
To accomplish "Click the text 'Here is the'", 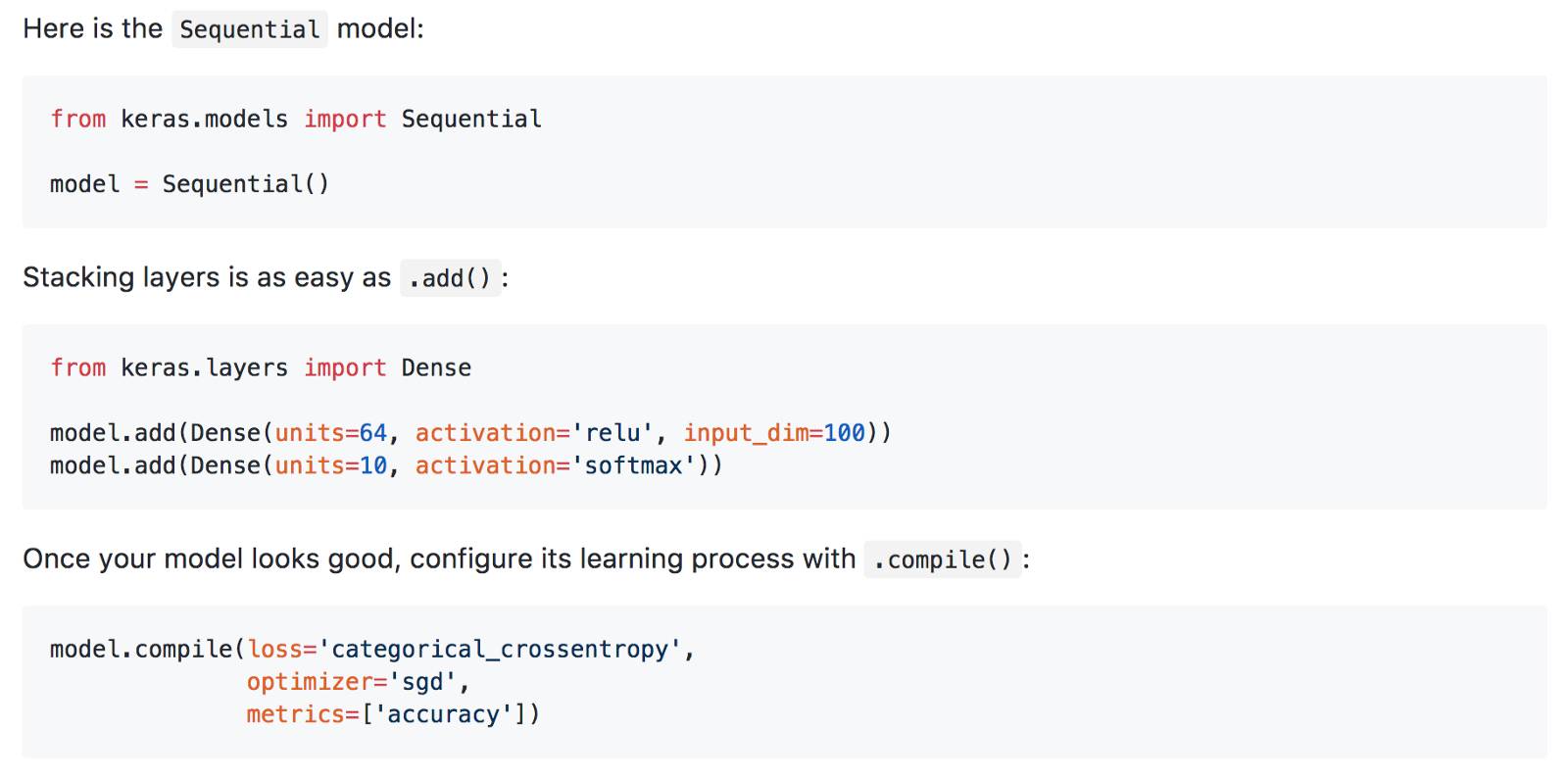I will pyautogui.click(x=92, y=29).
